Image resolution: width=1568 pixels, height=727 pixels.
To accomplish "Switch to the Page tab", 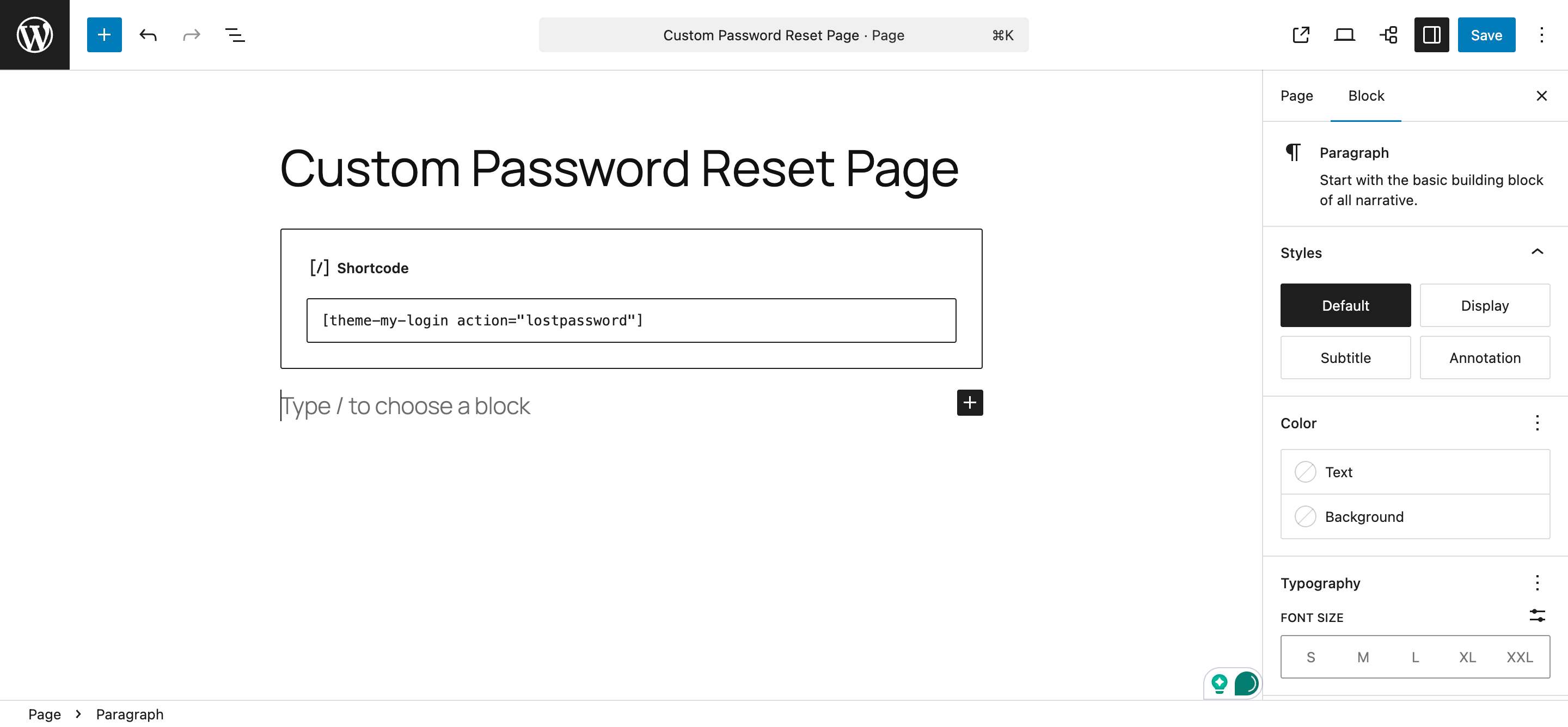I will (x=1296, y=96).
